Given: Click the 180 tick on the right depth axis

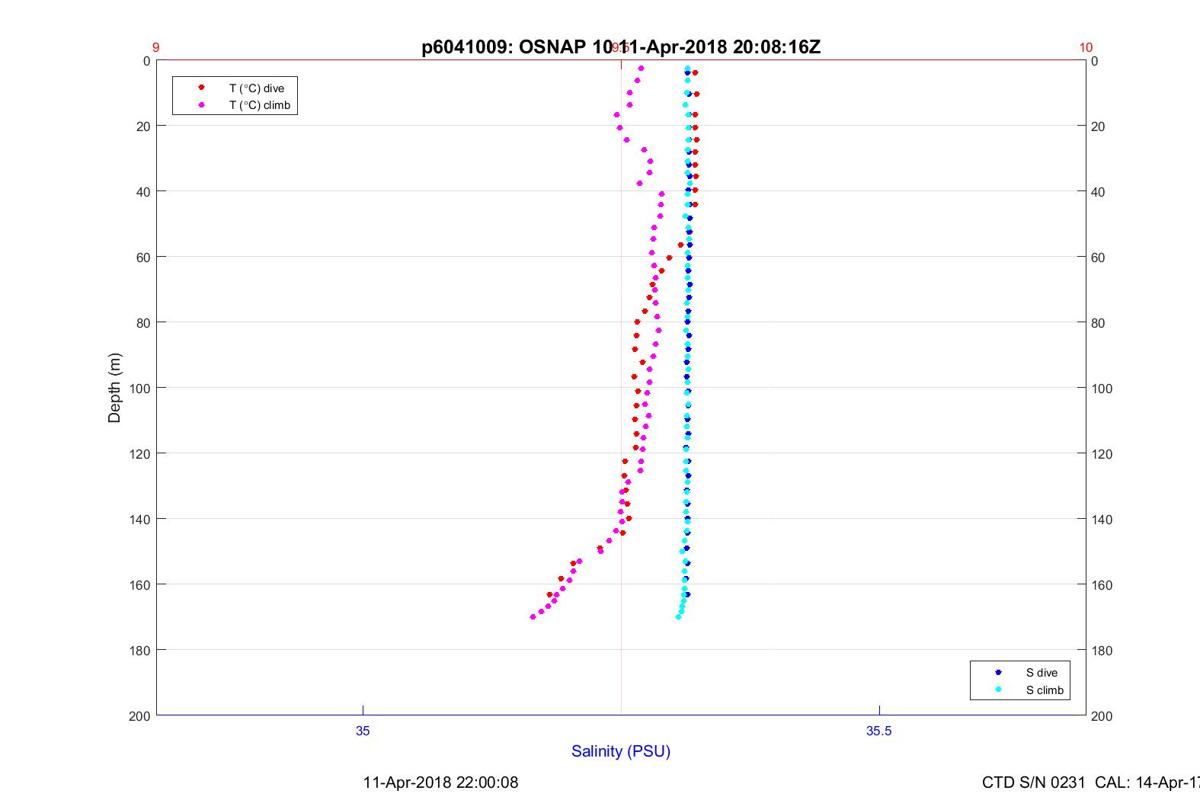Looking at the screenshot, I should click(1104, 650).
